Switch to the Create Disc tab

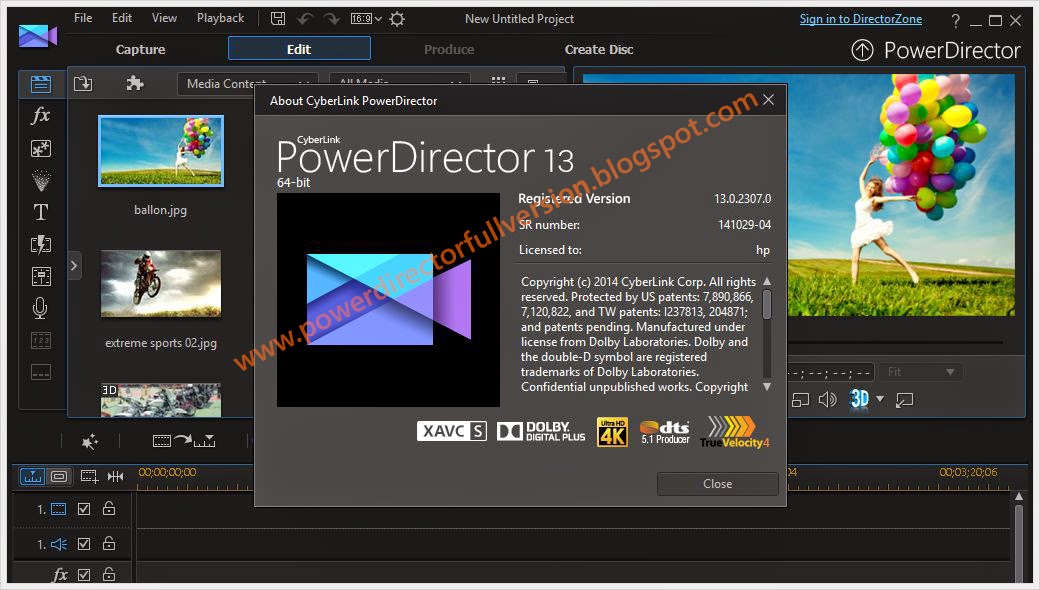coord(599,50)
